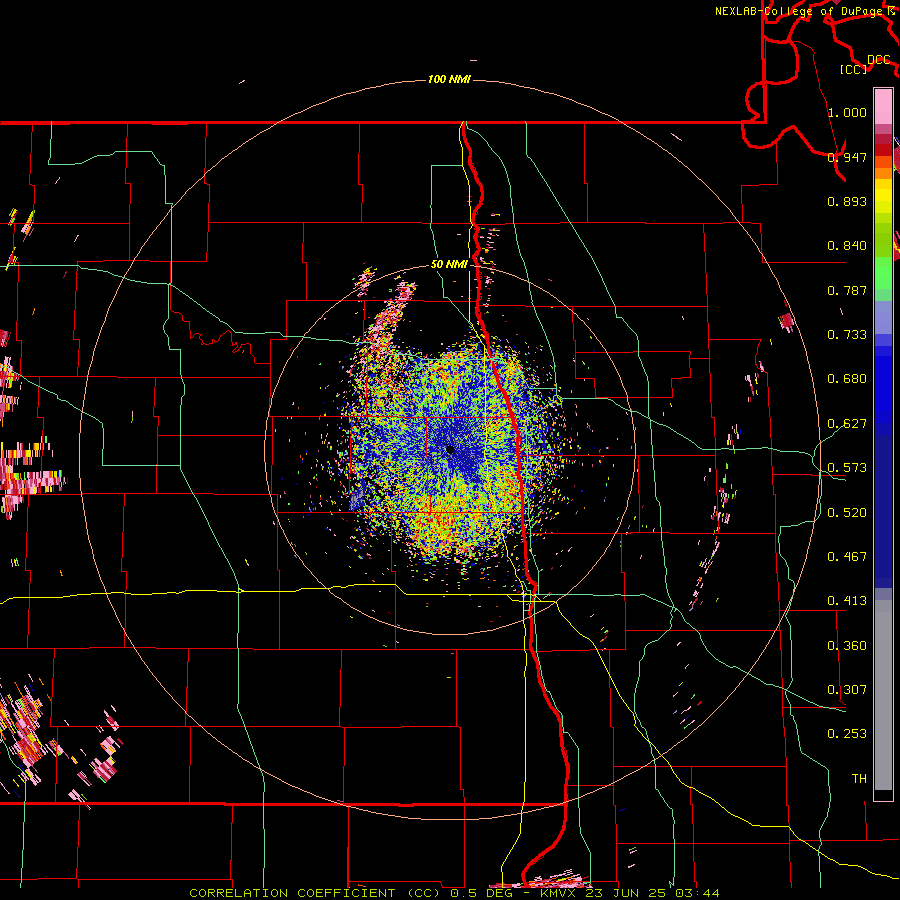Click the [CC] label above the color scale
The image size is (900, 900).
854,69
